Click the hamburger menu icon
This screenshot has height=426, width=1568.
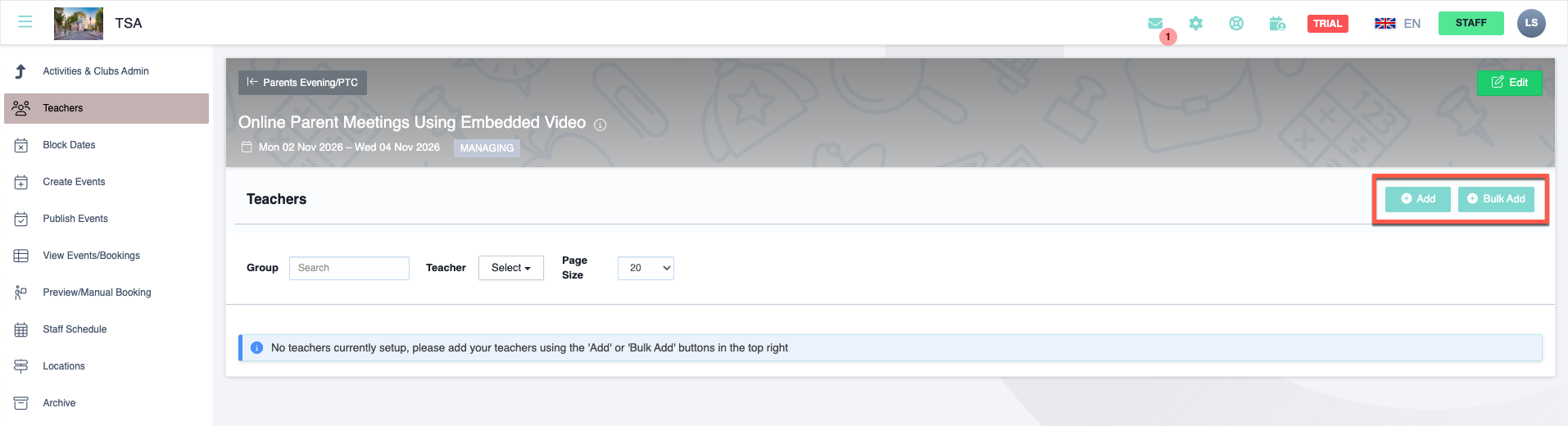click(x=25, y=22)
